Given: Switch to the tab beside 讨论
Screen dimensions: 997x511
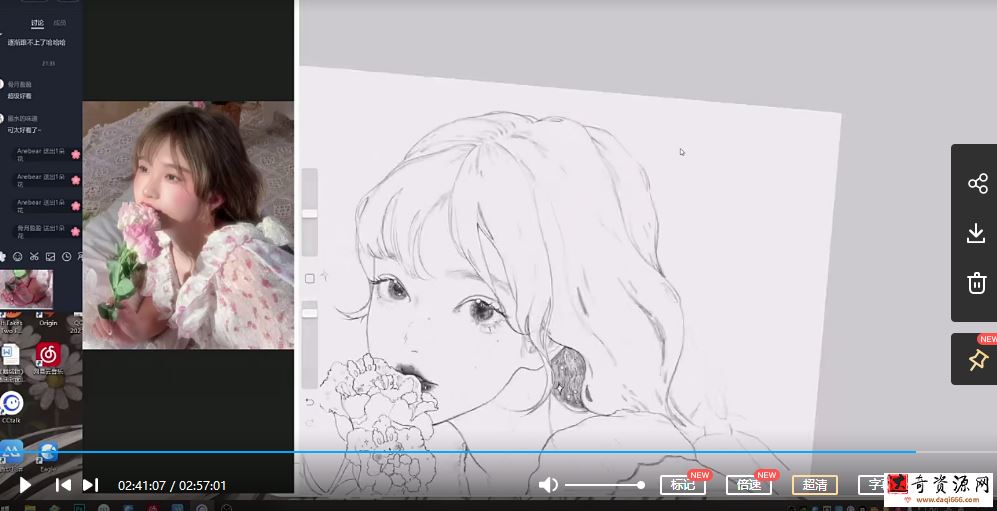Looking at the screenshot, I should point(60,23).
